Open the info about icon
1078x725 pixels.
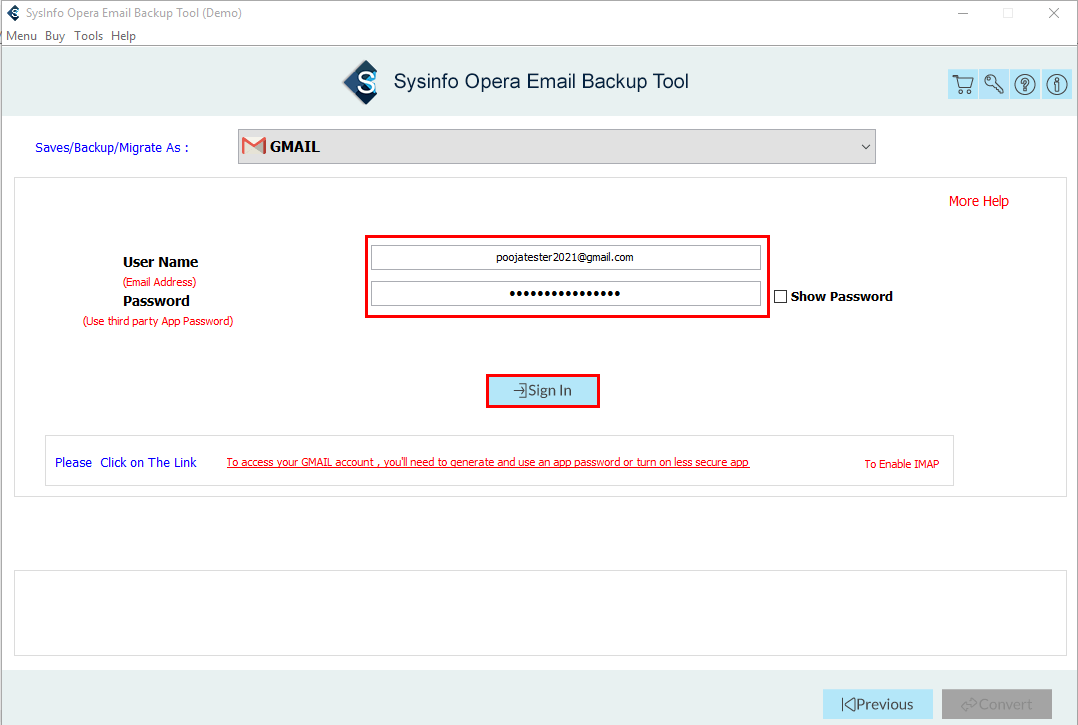[1057, 85]
